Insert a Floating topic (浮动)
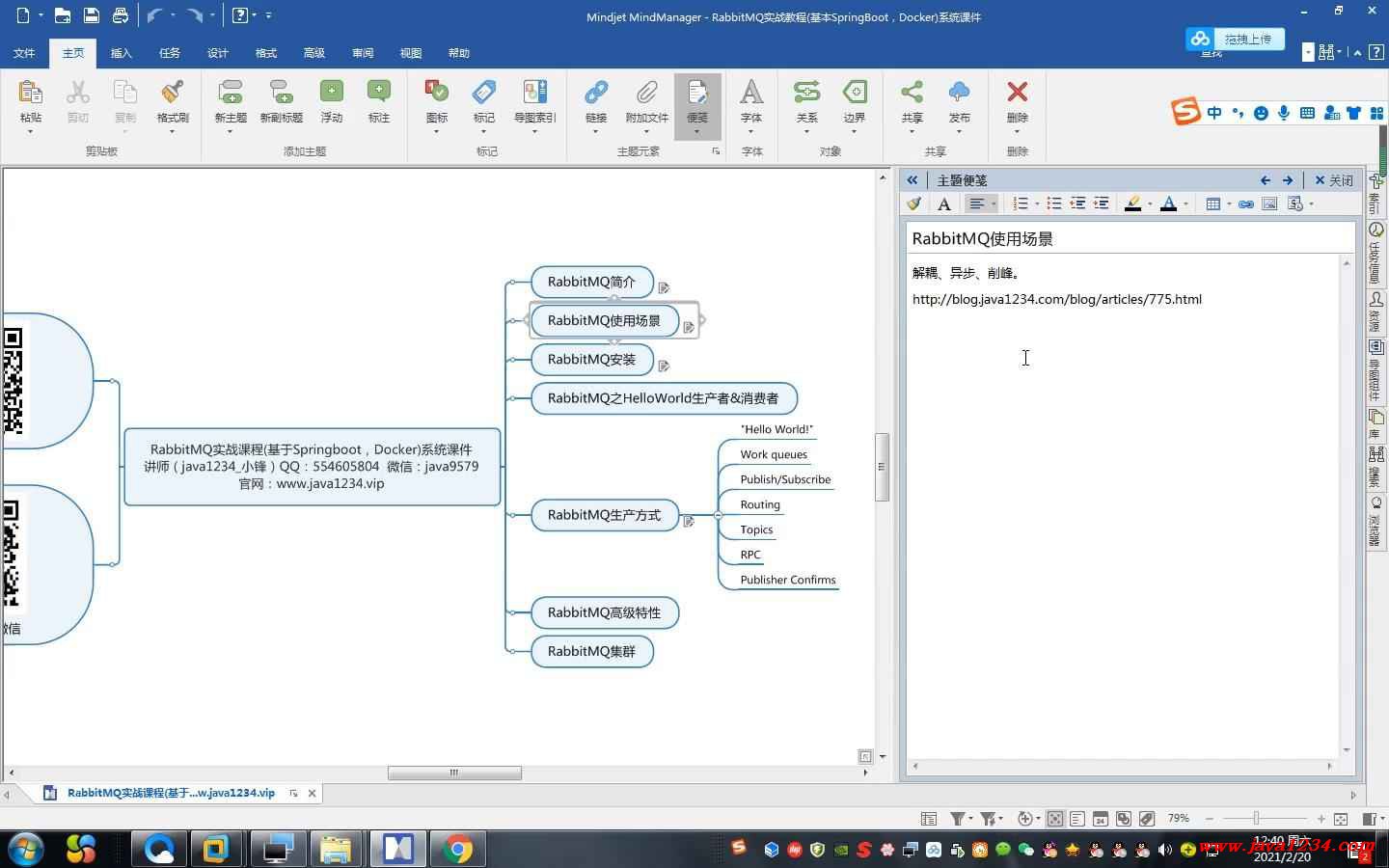This screenshot has height=868, width=1389. click(x=332, y=93)
